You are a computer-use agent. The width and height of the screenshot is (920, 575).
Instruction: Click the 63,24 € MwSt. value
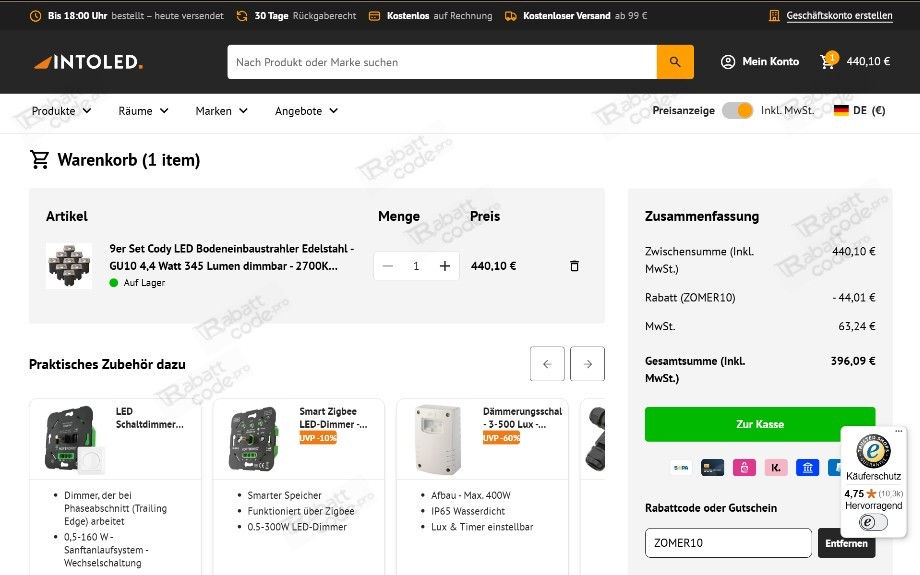click(857, 326)
